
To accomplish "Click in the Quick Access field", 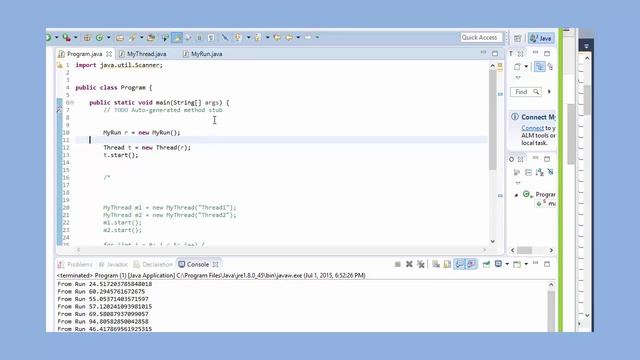I will pos(481,38).
